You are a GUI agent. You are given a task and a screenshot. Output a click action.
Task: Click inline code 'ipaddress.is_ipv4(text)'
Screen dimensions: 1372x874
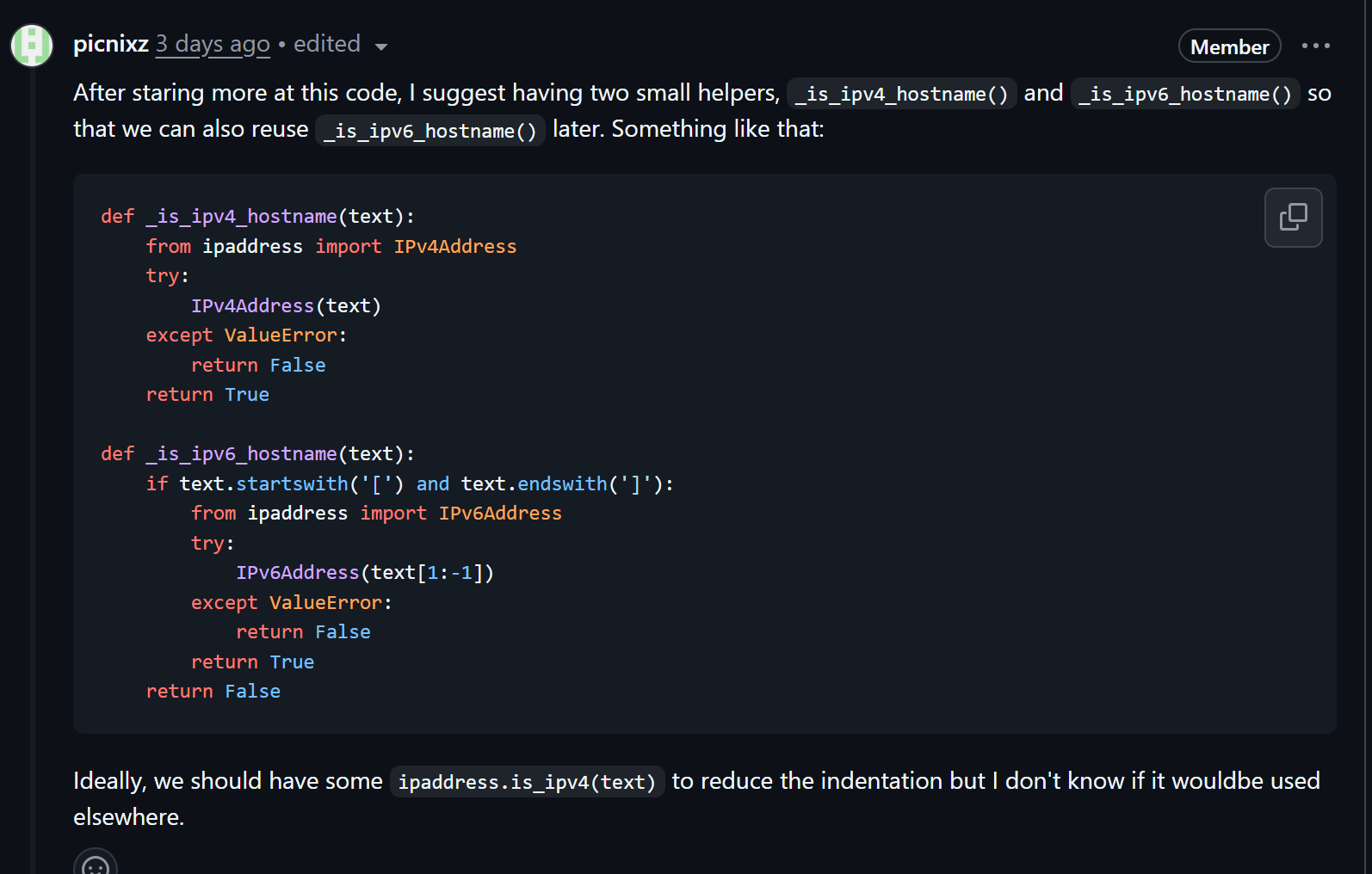(527, 782)
